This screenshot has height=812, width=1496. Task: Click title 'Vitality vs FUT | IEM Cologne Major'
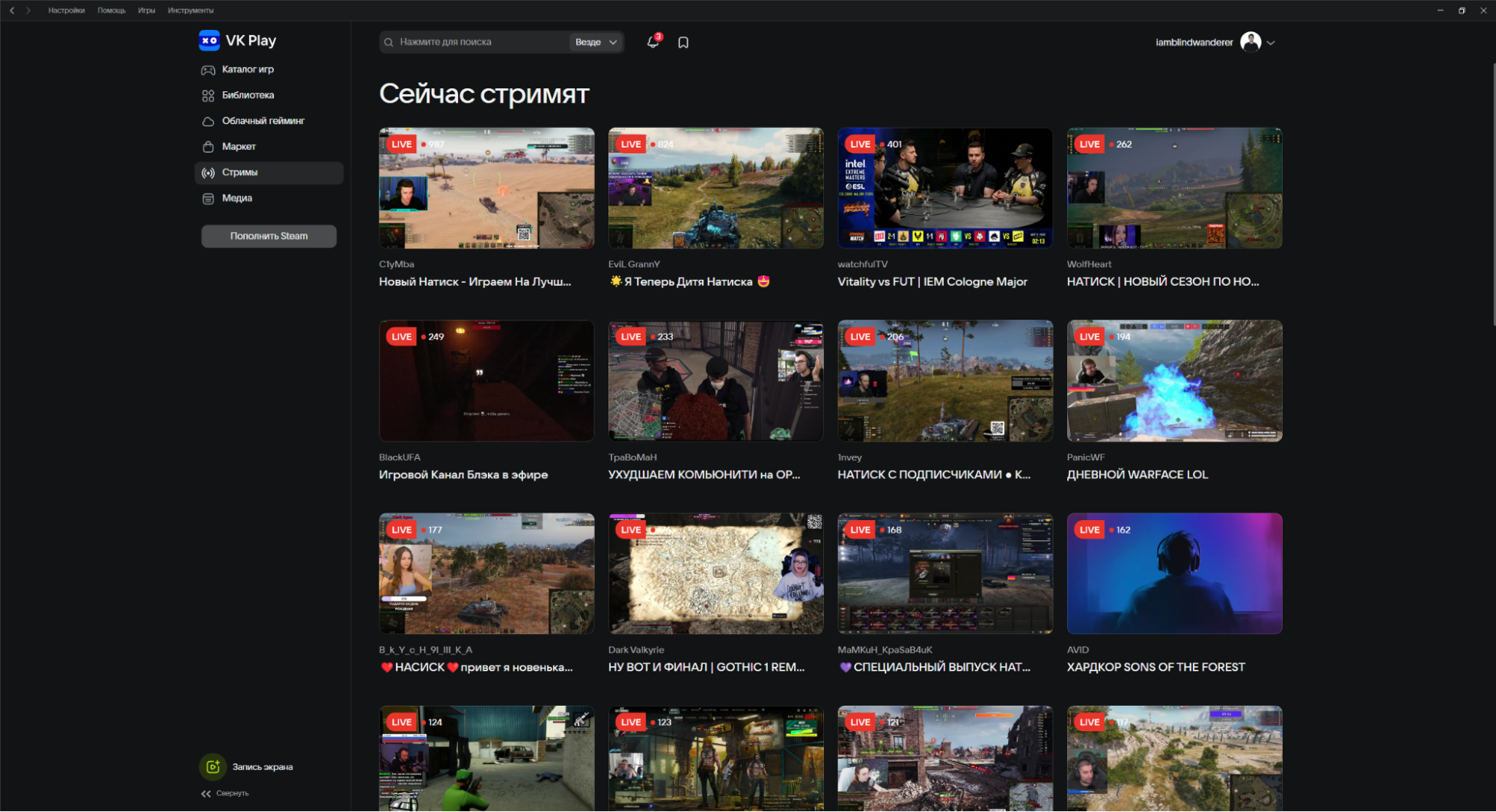[x=932, y=282]
